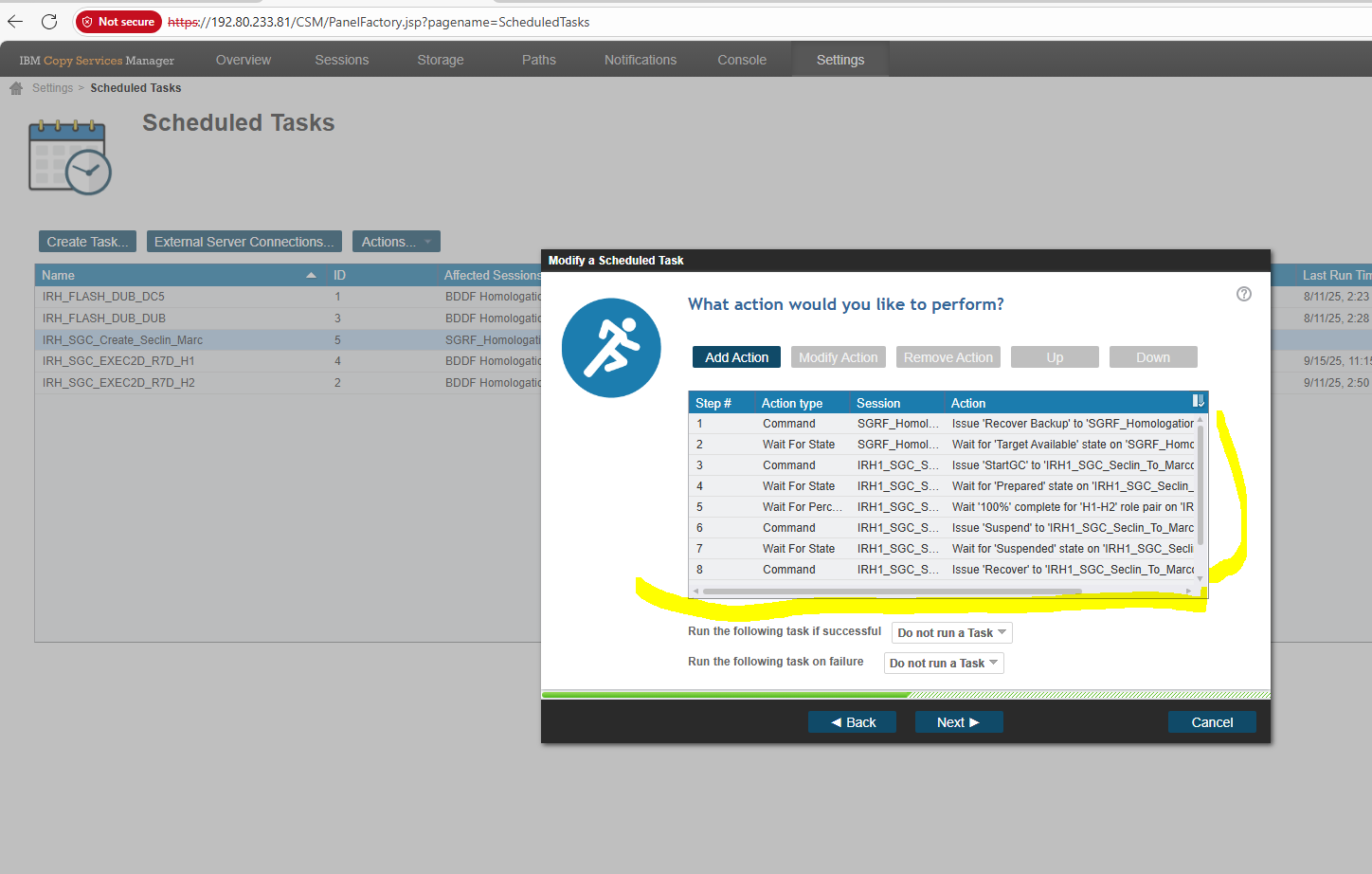Select step 5 Wait For Percent row
Image resolution: width=1372 pixels, height=874 pixels.
click(802, 507)
